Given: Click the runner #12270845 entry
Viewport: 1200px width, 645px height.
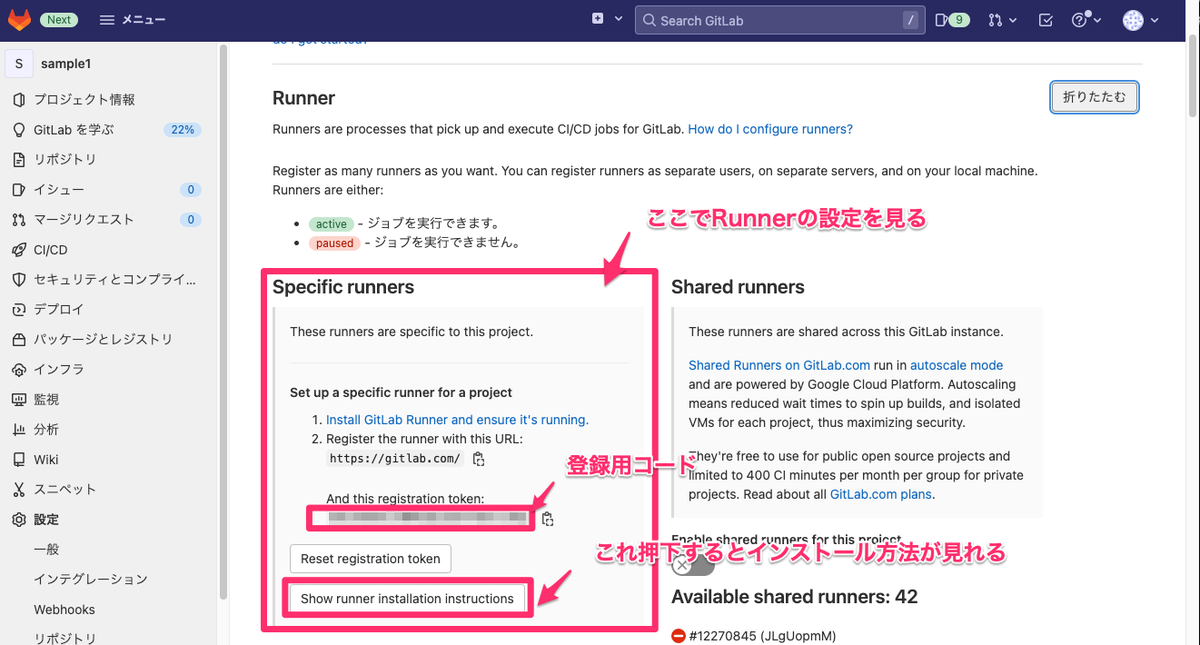Looking at the screenshot, I should pyautogui.click(x=753, y=636).
